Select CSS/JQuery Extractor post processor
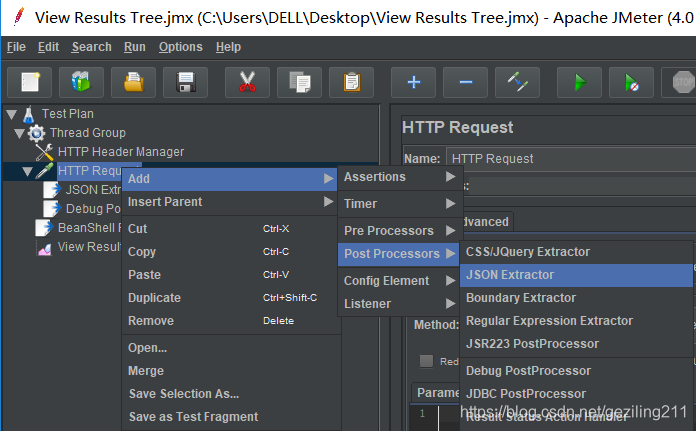The image size is (696, 431). (576, 252)
